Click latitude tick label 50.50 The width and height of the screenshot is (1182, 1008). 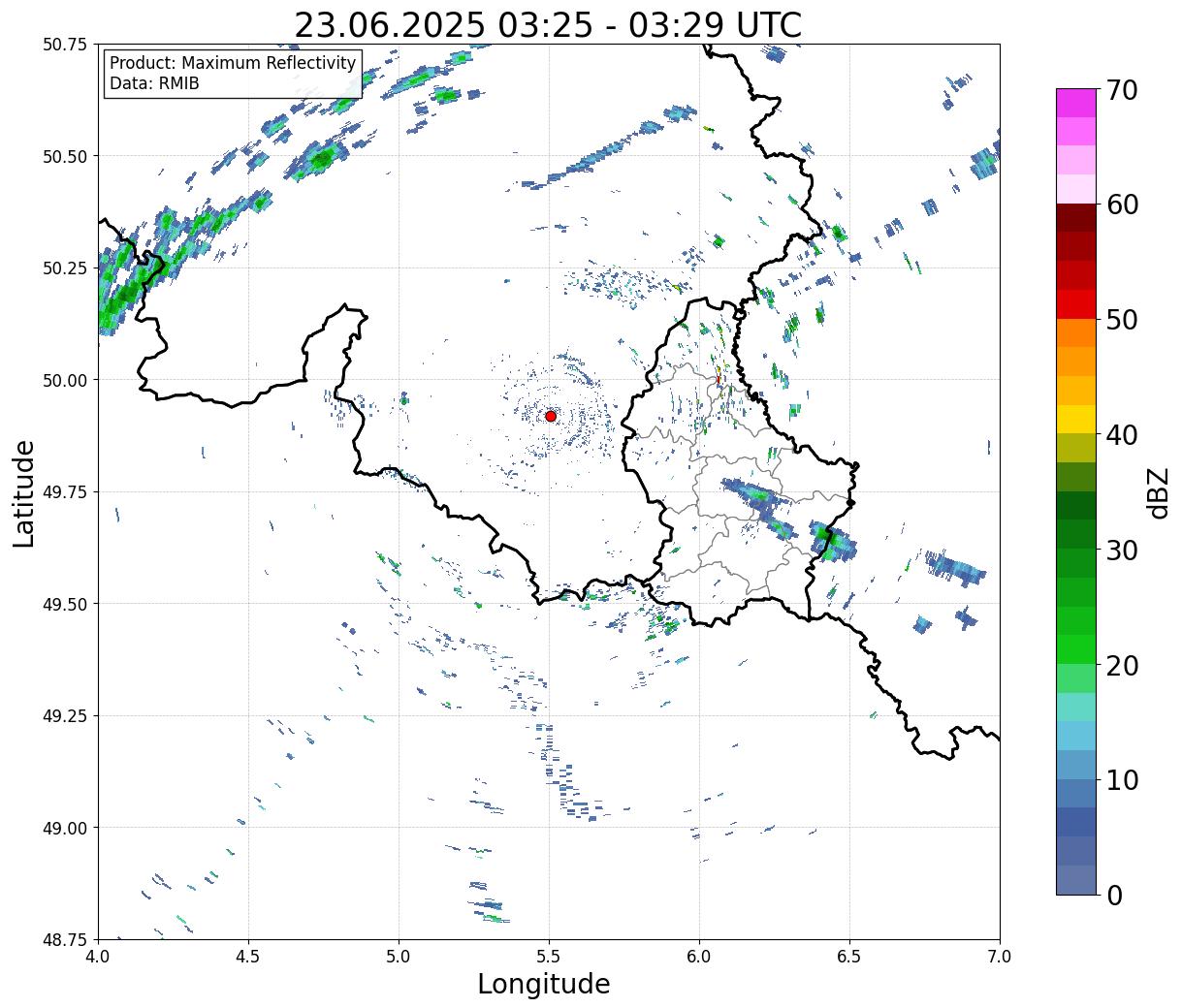click(x=65, y=156)
